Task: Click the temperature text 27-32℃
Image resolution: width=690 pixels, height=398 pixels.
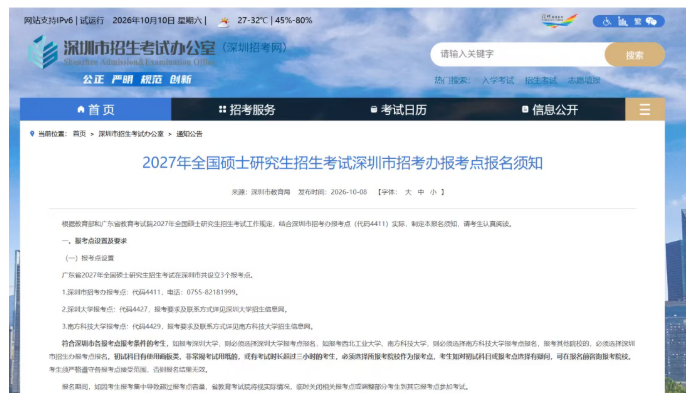Action: (x=252, y=20)
